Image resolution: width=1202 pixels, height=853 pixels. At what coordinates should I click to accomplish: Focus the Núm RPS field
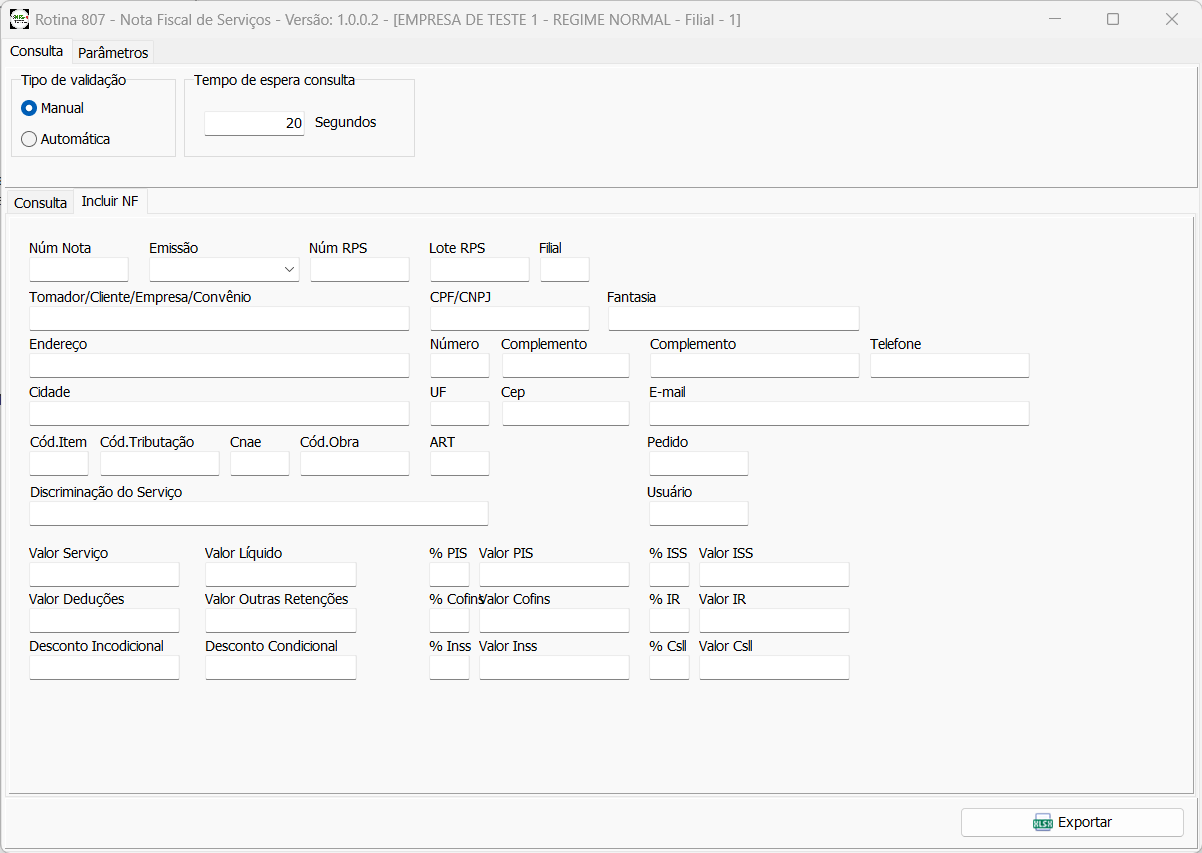pyautogui.click(x=359, y=270)
